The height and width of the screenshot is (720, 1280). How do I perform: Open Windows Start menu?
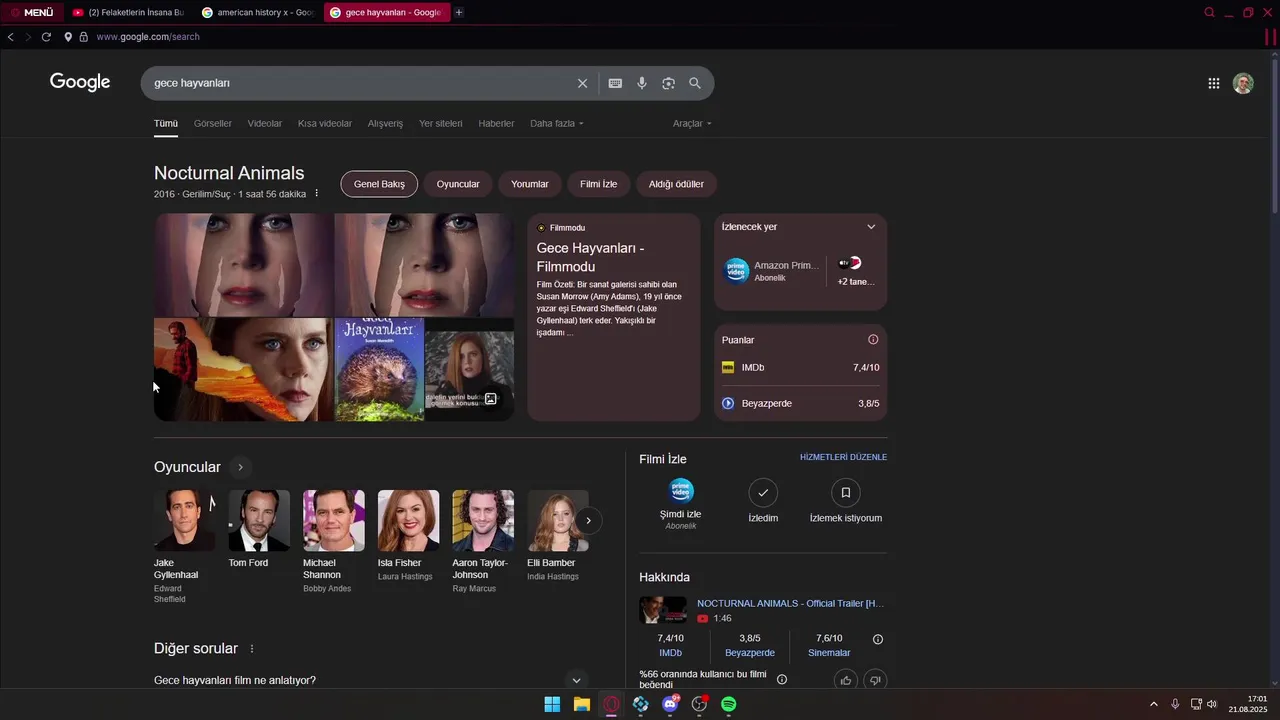click(552, 704)
